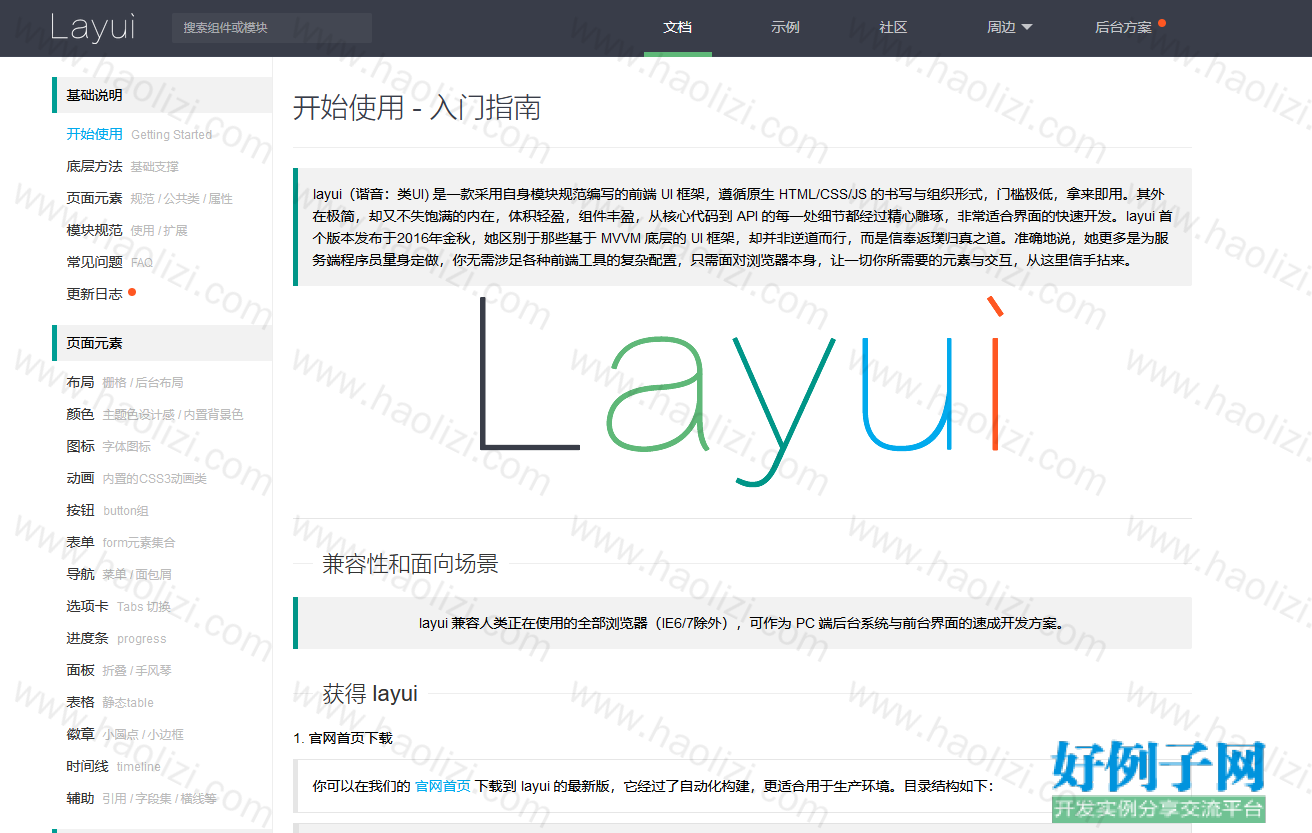Go to the 社区 navigation tab
Screen dimensions: 1312x833
coord(893,28)
